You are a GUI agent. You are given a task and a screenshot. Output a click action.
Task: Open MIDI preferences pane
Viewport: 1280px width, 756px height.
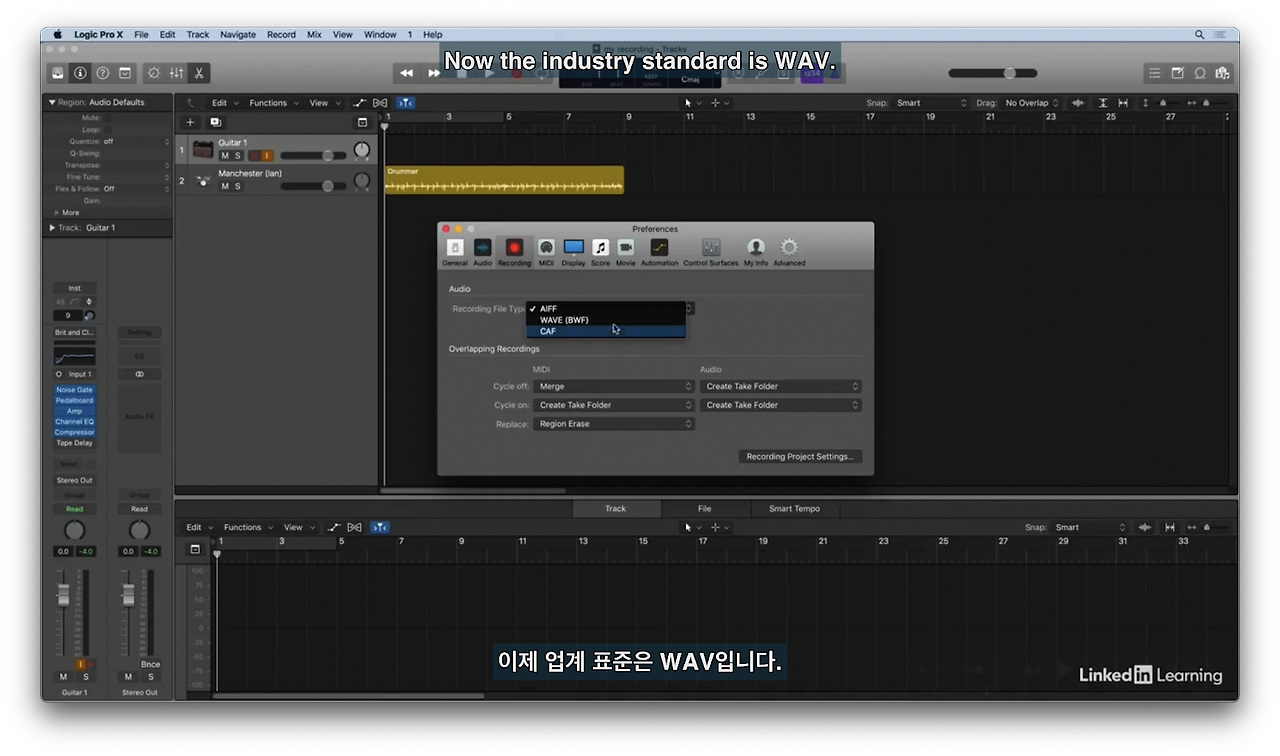point(546,252)
